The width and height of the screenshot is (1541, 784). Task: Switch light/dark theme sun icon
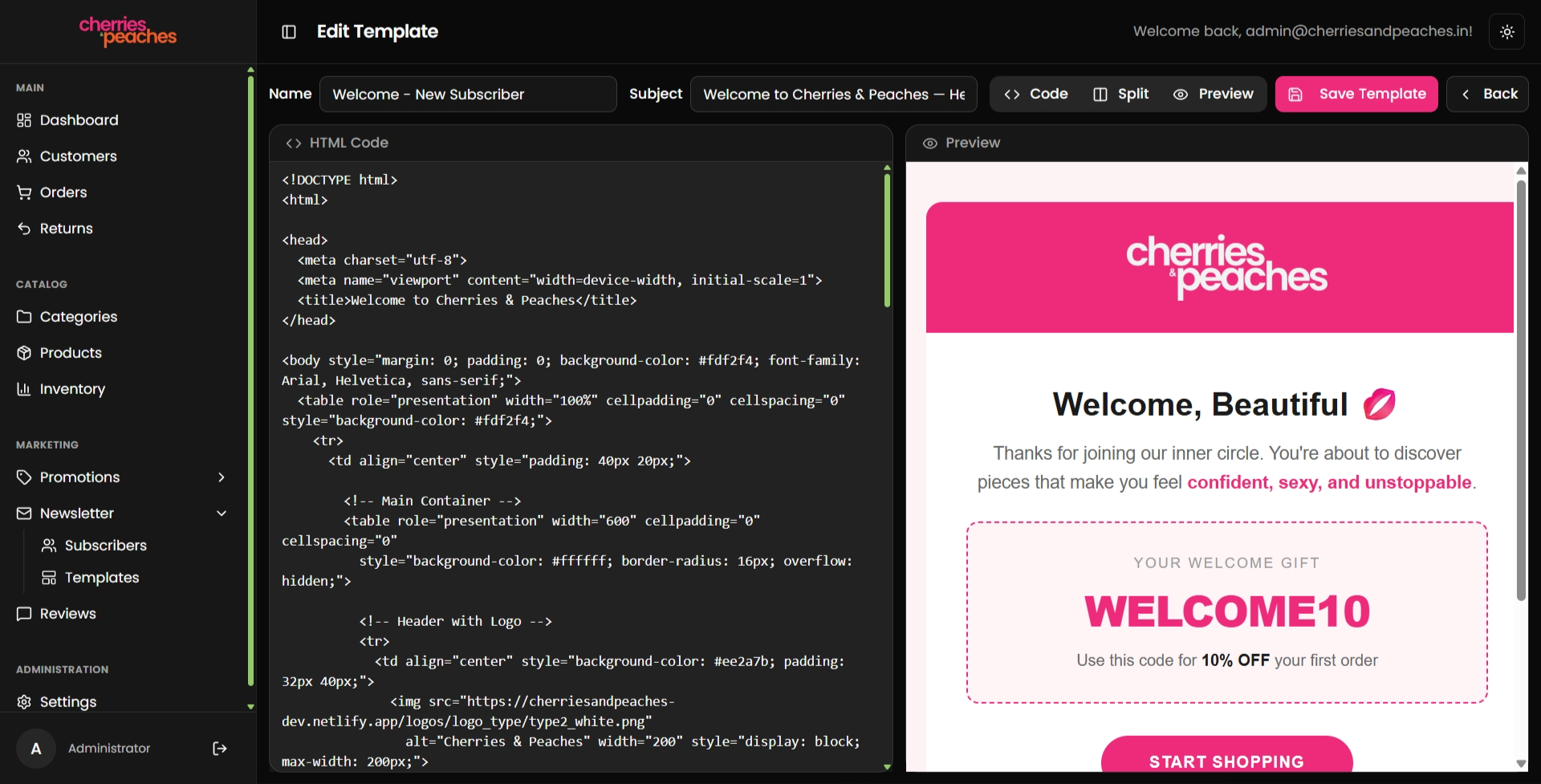coord(1506,31)
